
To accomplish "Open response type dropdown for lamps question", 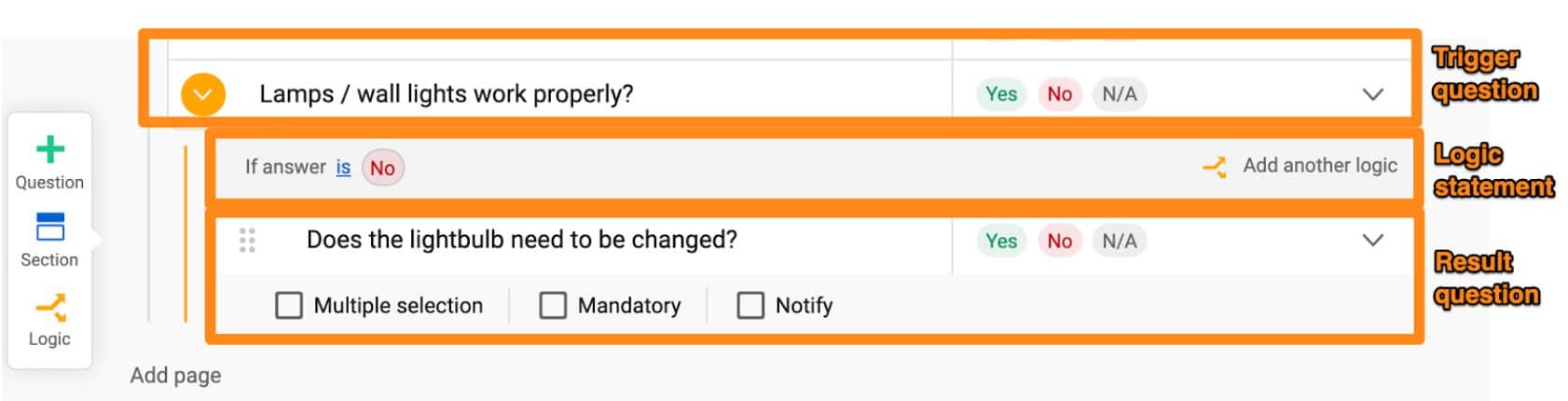I will point(1372,94).
